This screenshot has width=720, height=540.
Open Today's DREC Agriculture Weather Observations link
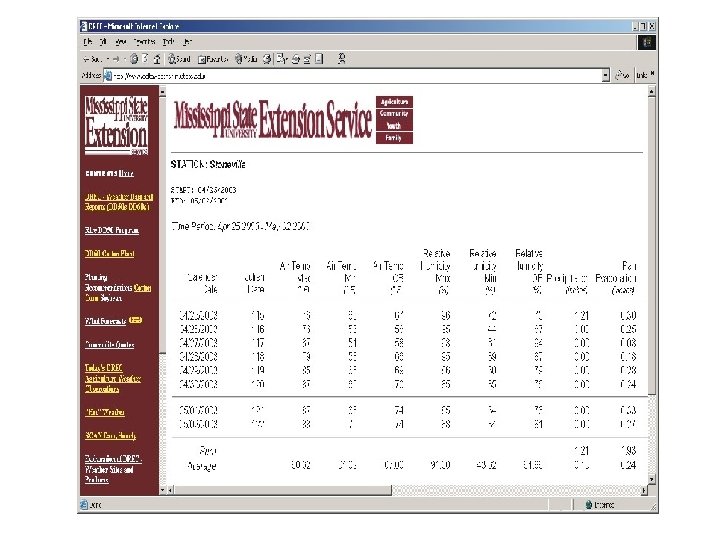tap(112, 379)
